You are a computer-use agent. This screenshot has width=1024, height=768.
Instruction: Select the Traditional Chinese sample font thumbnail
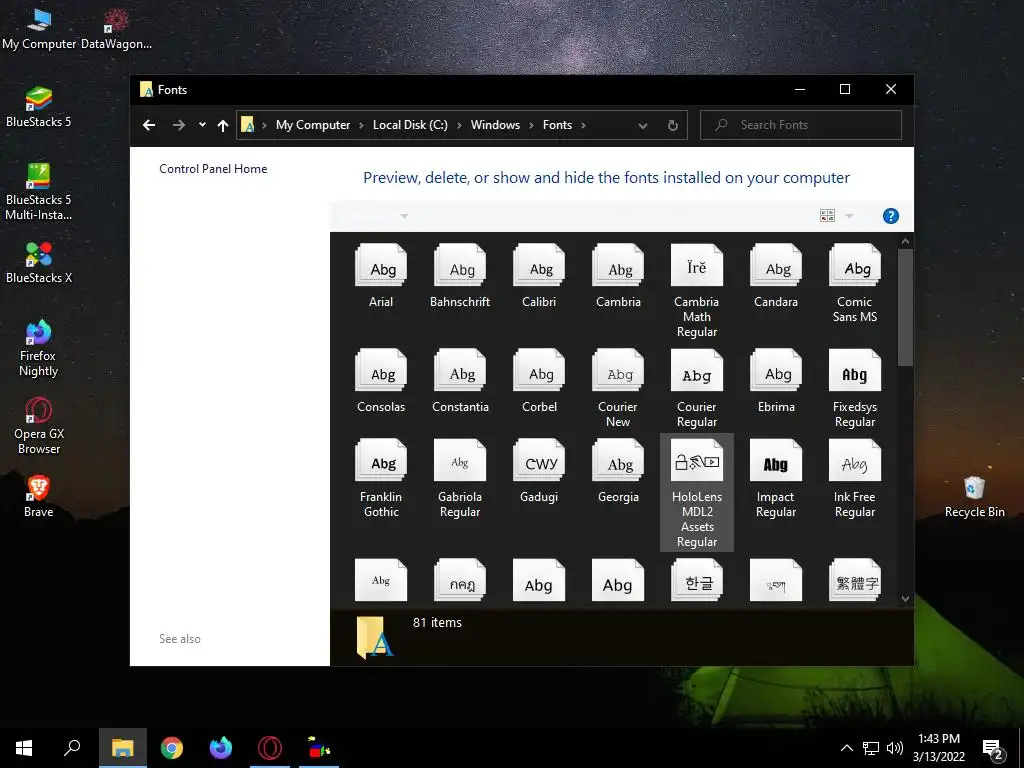tap(855, 580)
